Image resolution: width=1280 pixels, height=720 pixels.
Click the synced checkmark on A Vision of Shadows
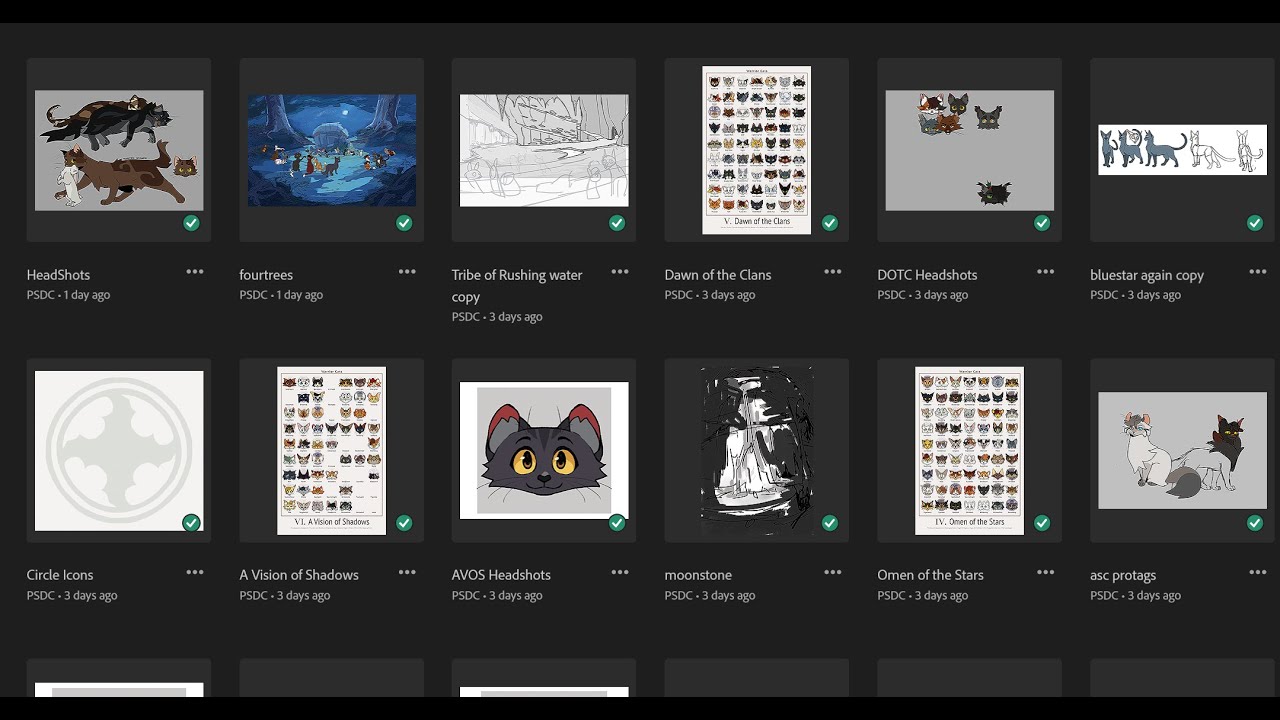pyautogui.click(x=404, y=523)
